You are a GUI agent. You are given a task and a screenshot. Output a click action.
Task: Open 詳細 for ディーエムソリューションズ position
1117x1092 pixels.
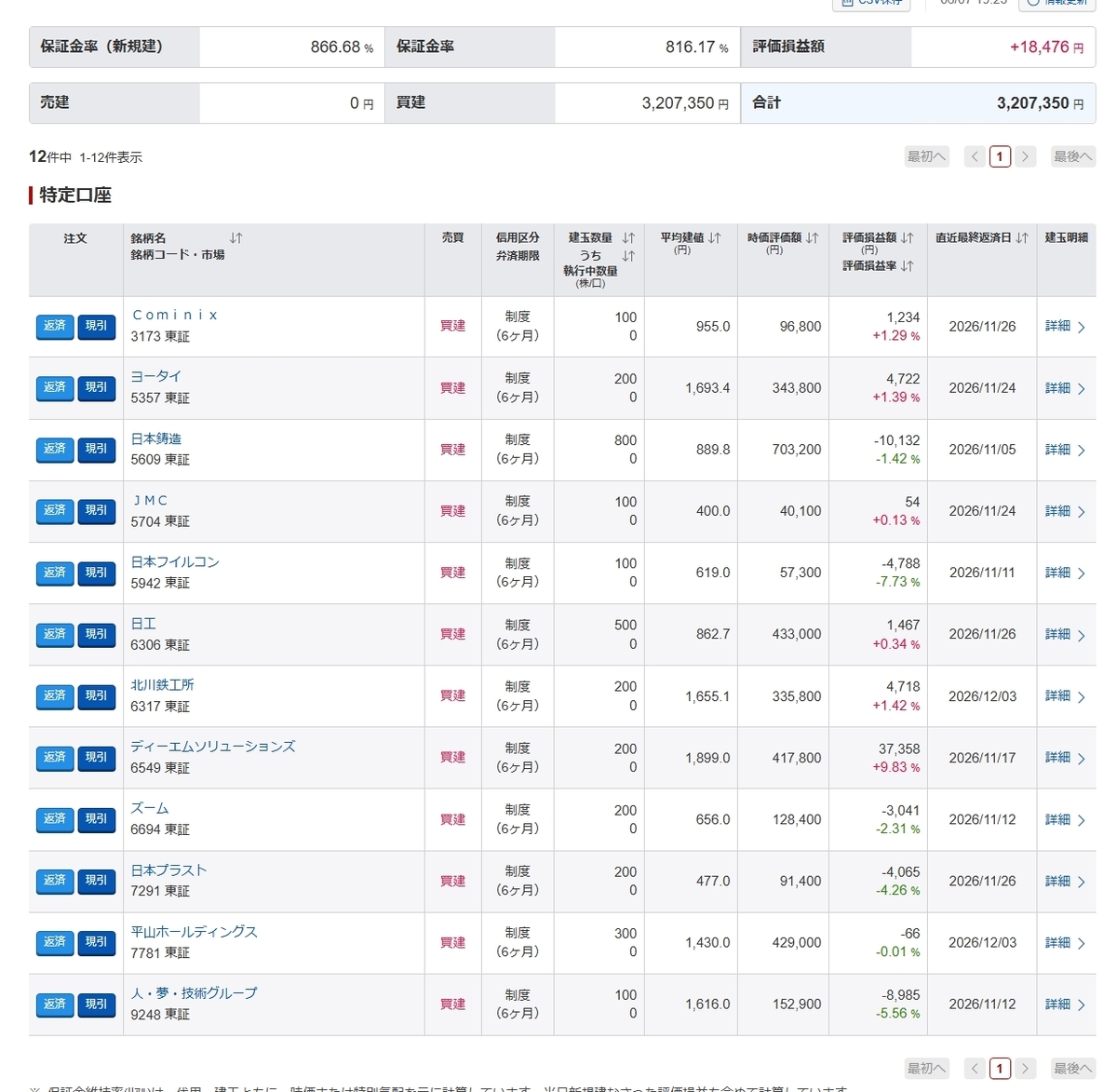(1065, 758)
